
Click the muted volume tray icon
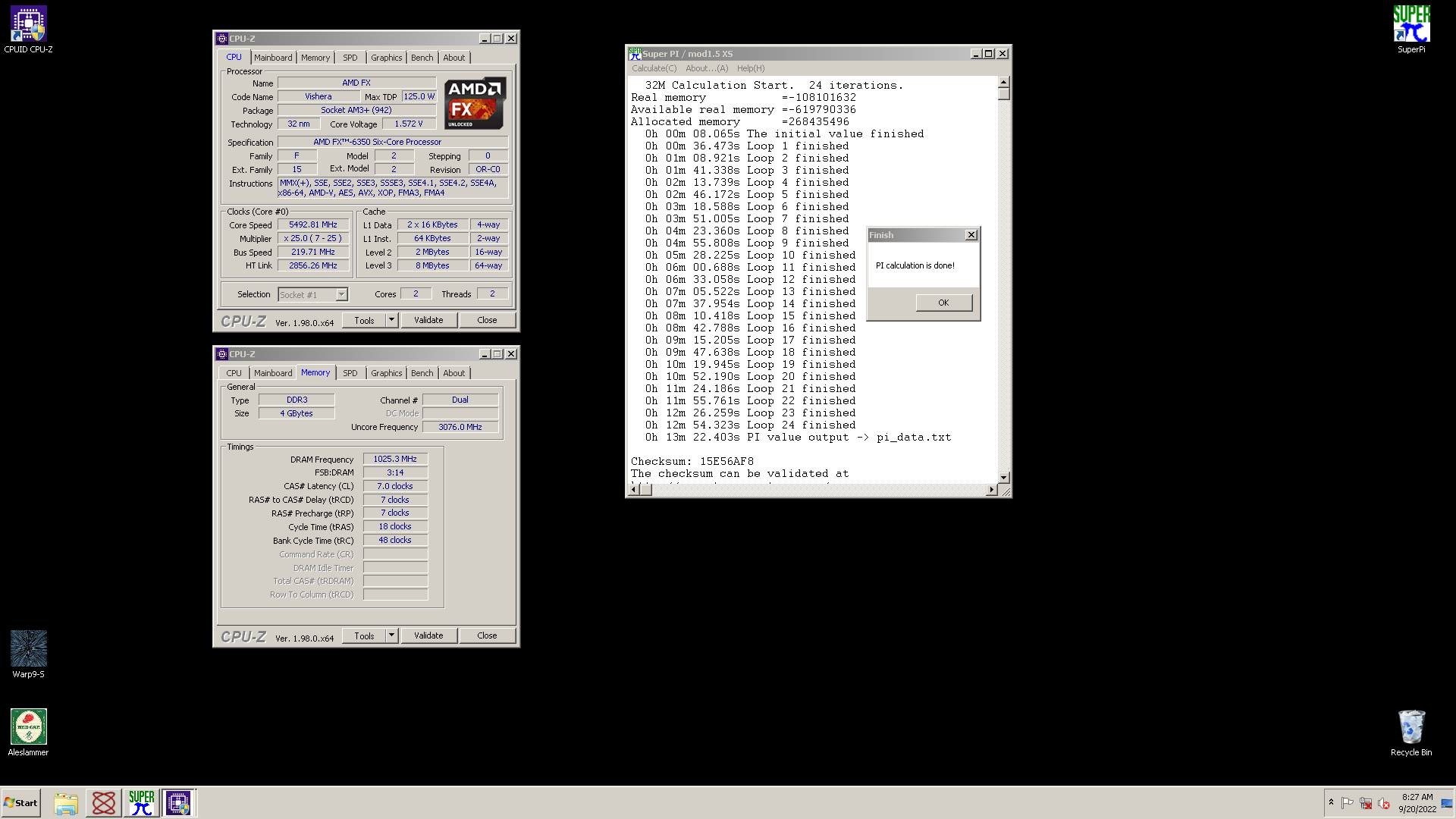coord(1384,803)
